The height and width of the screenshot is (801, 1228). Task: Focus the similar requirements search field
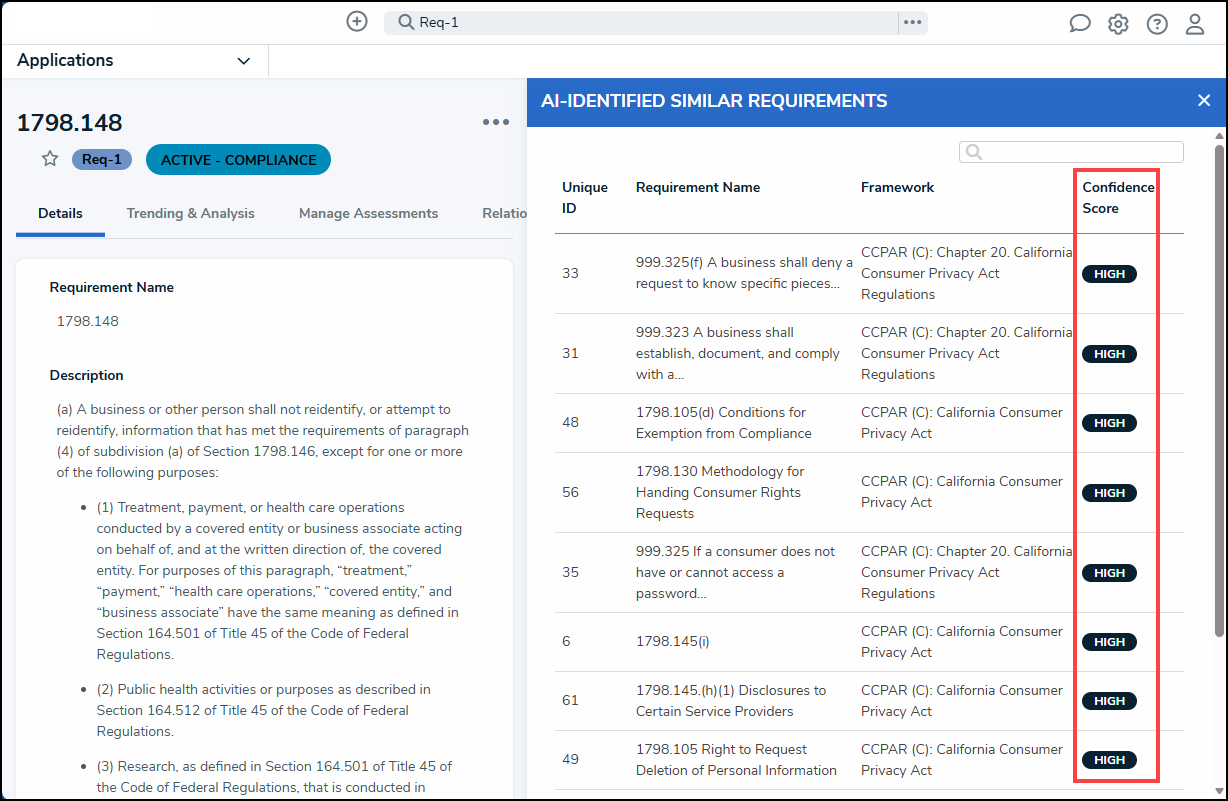(x=1071, y=152)
